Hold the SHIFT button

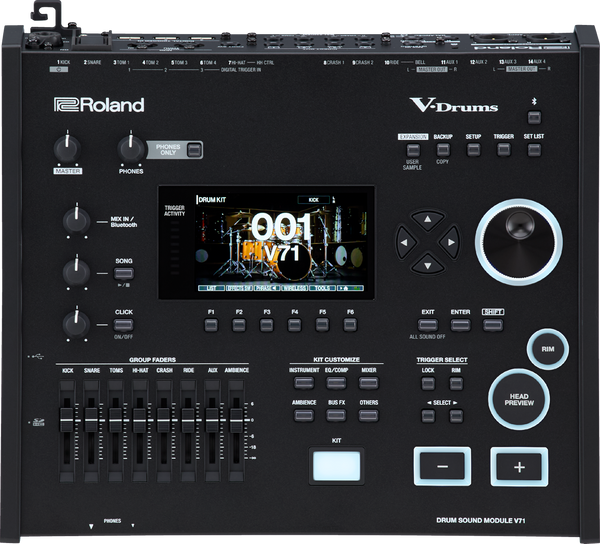tap(493, 325)
